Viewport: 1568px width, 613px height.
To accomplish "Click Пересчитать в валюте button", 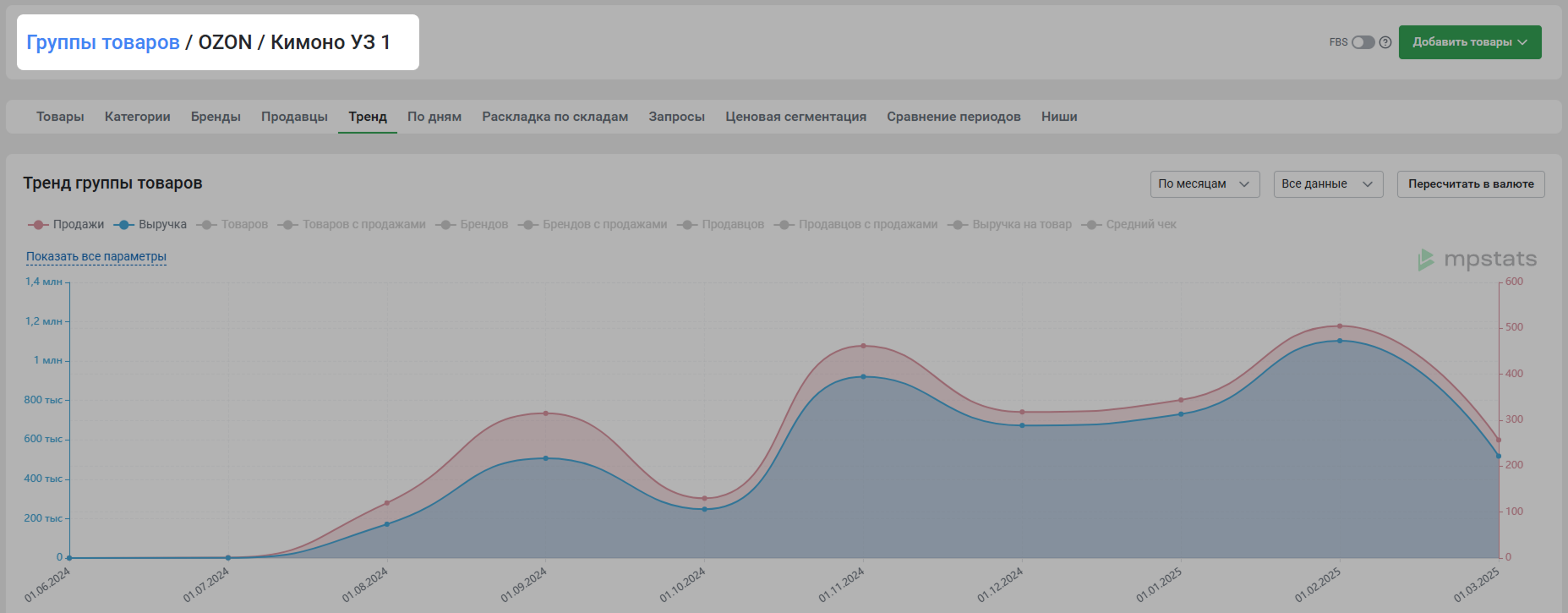I will coord(1471,184).
